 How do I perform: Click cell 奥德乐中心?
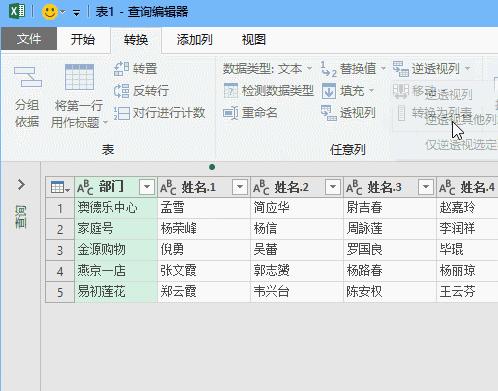[x=116, y=208]
